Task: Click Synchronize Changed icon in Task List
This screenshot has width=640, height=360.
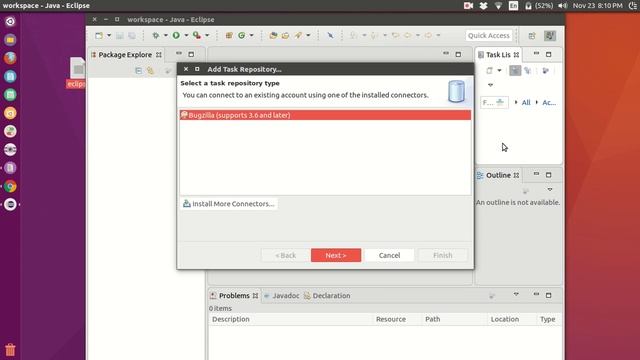Action: point(546,71)
